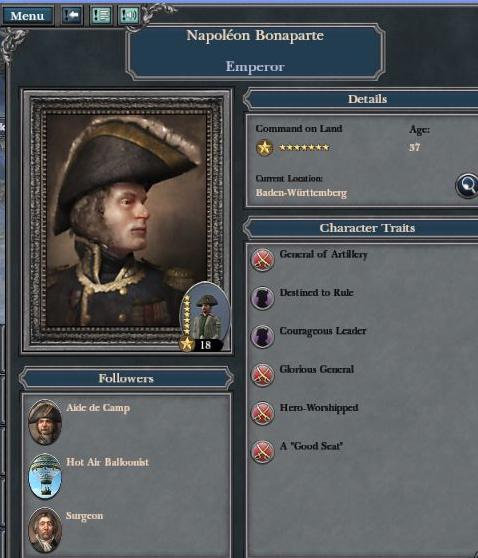Select the Courageous Leader trait icon
Screen dimensions: 478x558
(263, 336)
